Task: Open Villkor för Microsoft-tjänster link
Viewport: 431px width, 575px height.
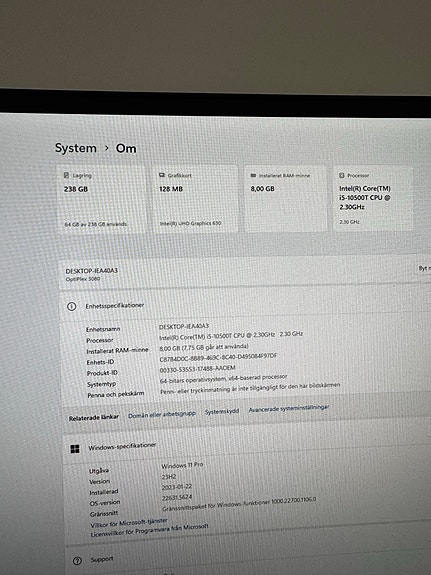Action: tap(129, 523)
